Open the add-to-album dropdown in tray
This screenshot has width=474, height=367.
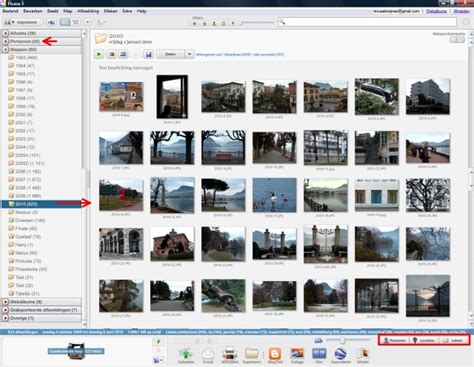[x=158, y=360]
